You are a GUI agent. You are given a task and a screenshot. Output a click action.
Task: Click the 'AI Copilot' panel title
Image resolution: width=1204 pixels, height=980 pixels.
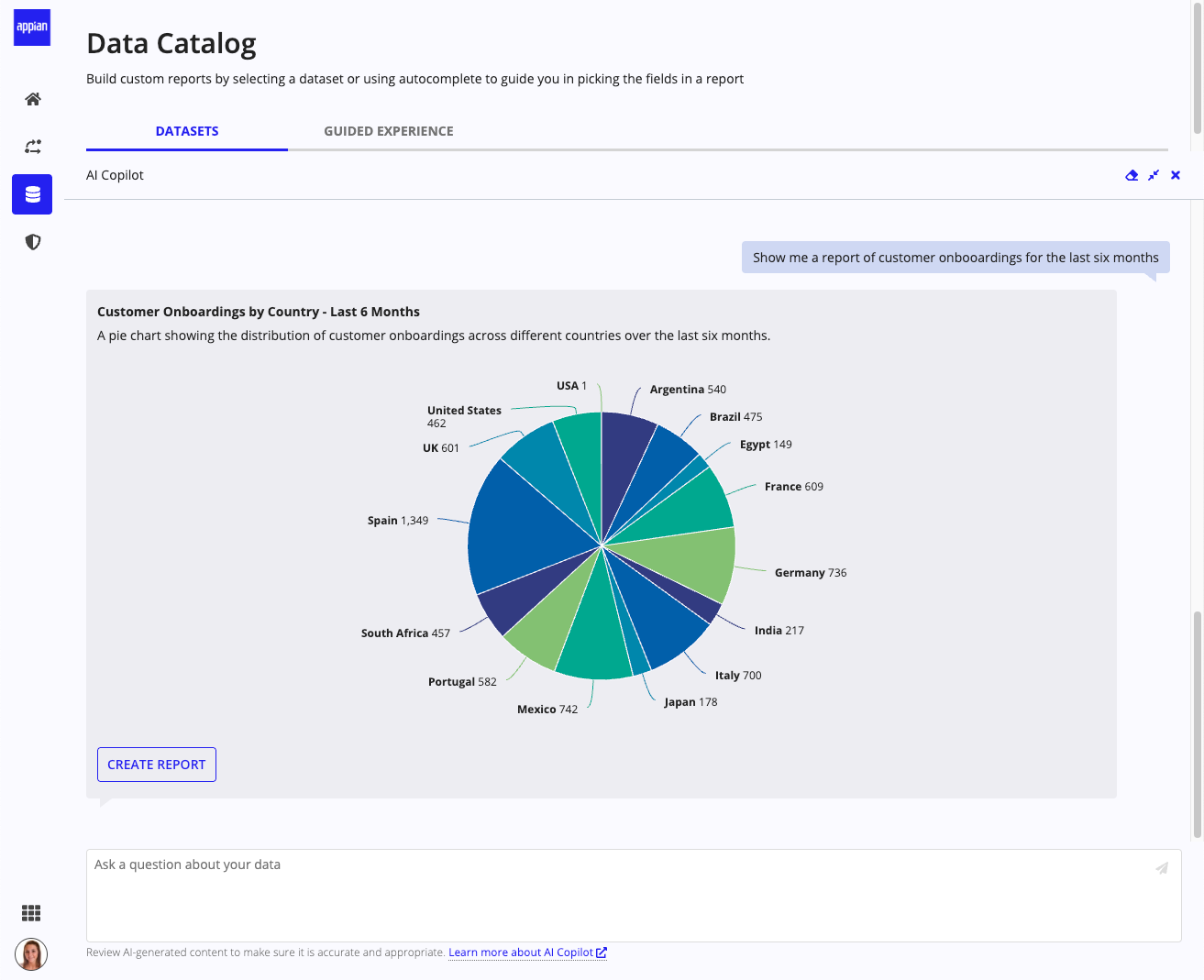coord(115,175)
